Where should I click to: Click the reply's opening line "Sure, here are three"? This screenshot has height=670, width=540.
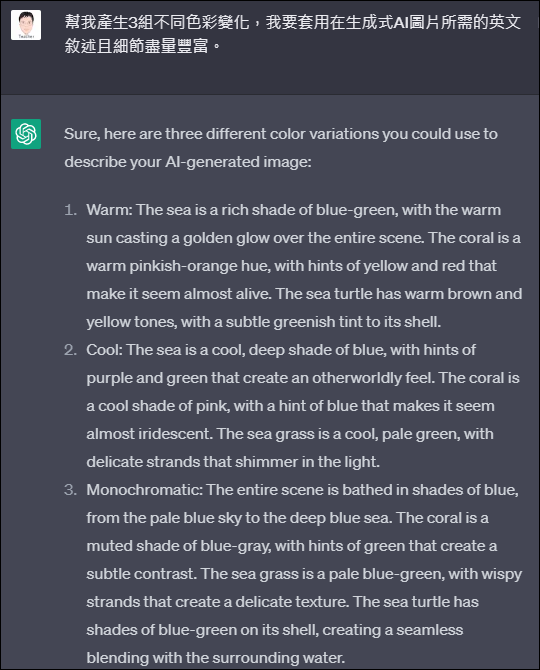tap(133, 134)
